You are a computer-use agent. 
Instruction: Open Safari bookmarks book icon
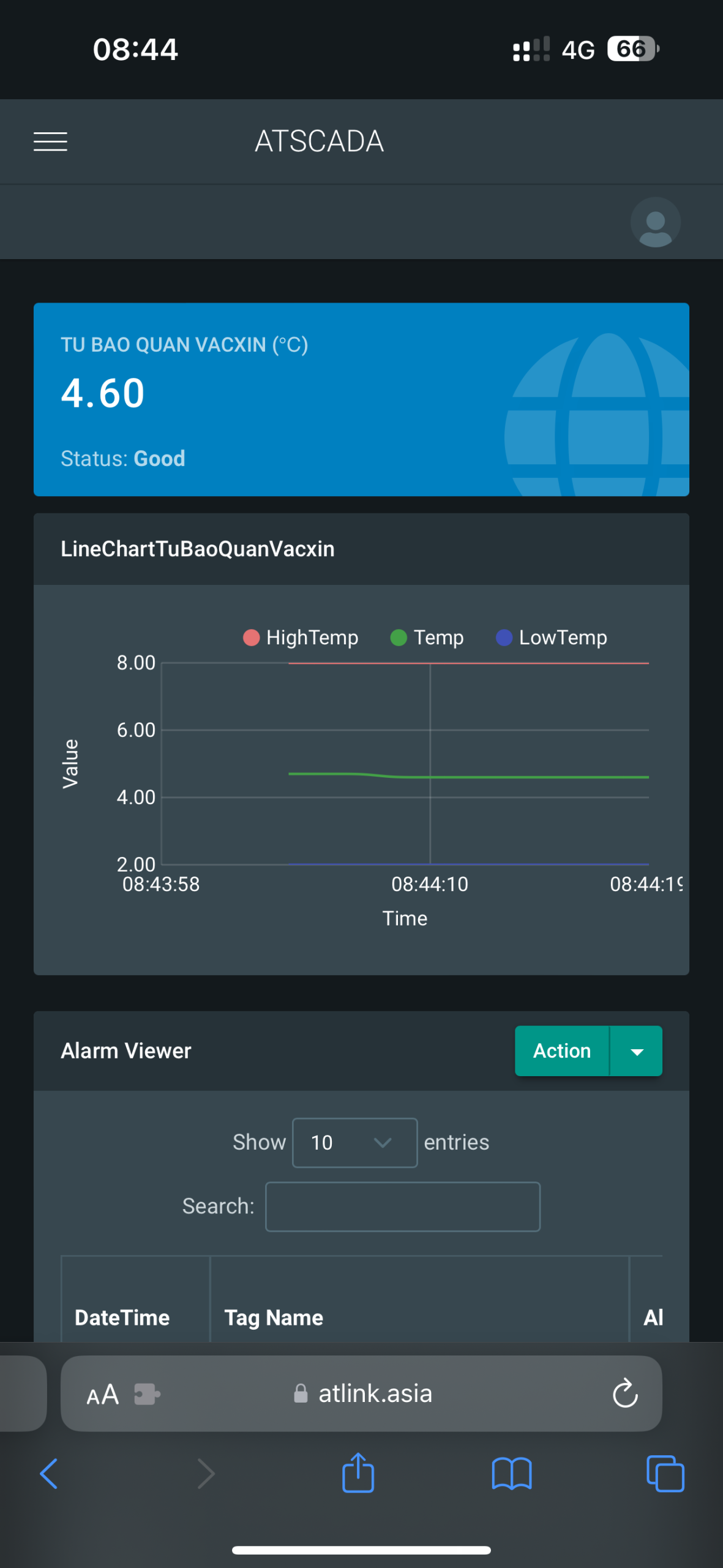[511, 1473]
